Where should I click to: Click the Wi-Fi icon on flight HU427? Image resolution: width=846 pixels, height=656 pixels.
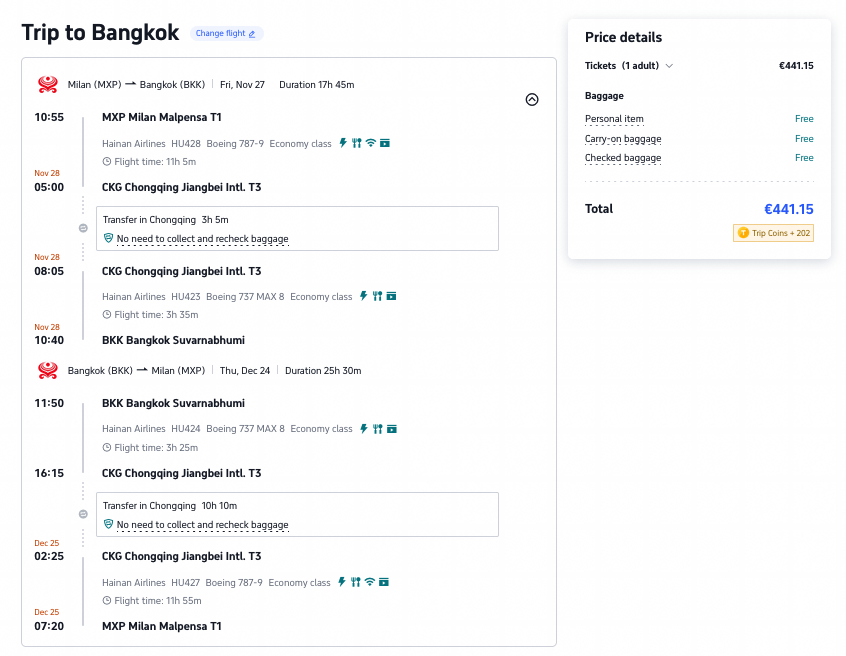coord(370,582)
